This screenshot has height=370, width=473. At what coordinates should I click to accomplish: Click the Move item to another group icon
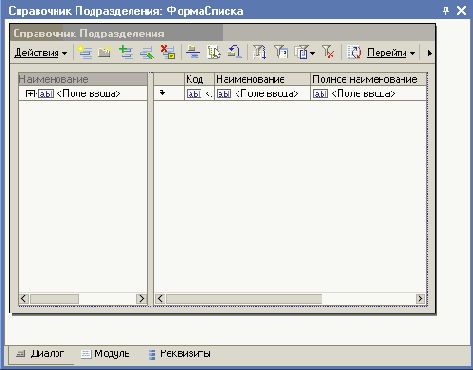point(214,52)
